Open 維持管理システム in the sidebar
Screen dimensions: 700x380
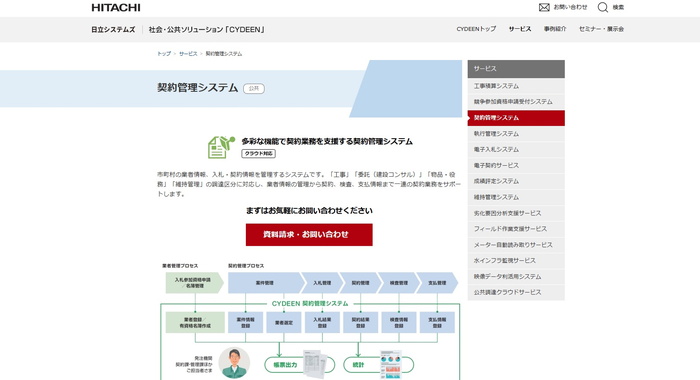tap(516, 197)
